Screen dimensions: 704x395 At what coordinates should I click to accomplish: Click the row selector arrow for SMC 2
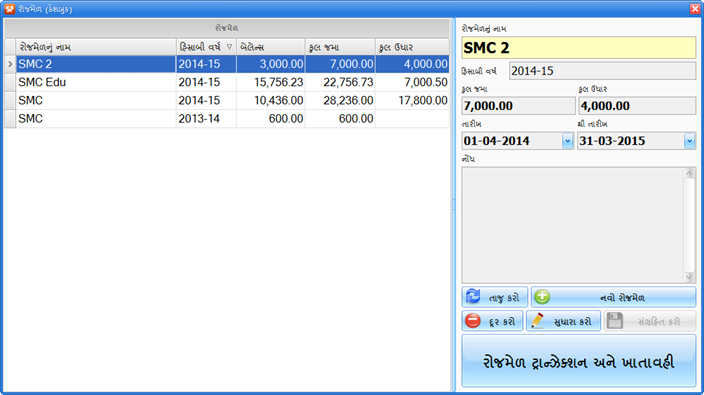click(10, 64)
